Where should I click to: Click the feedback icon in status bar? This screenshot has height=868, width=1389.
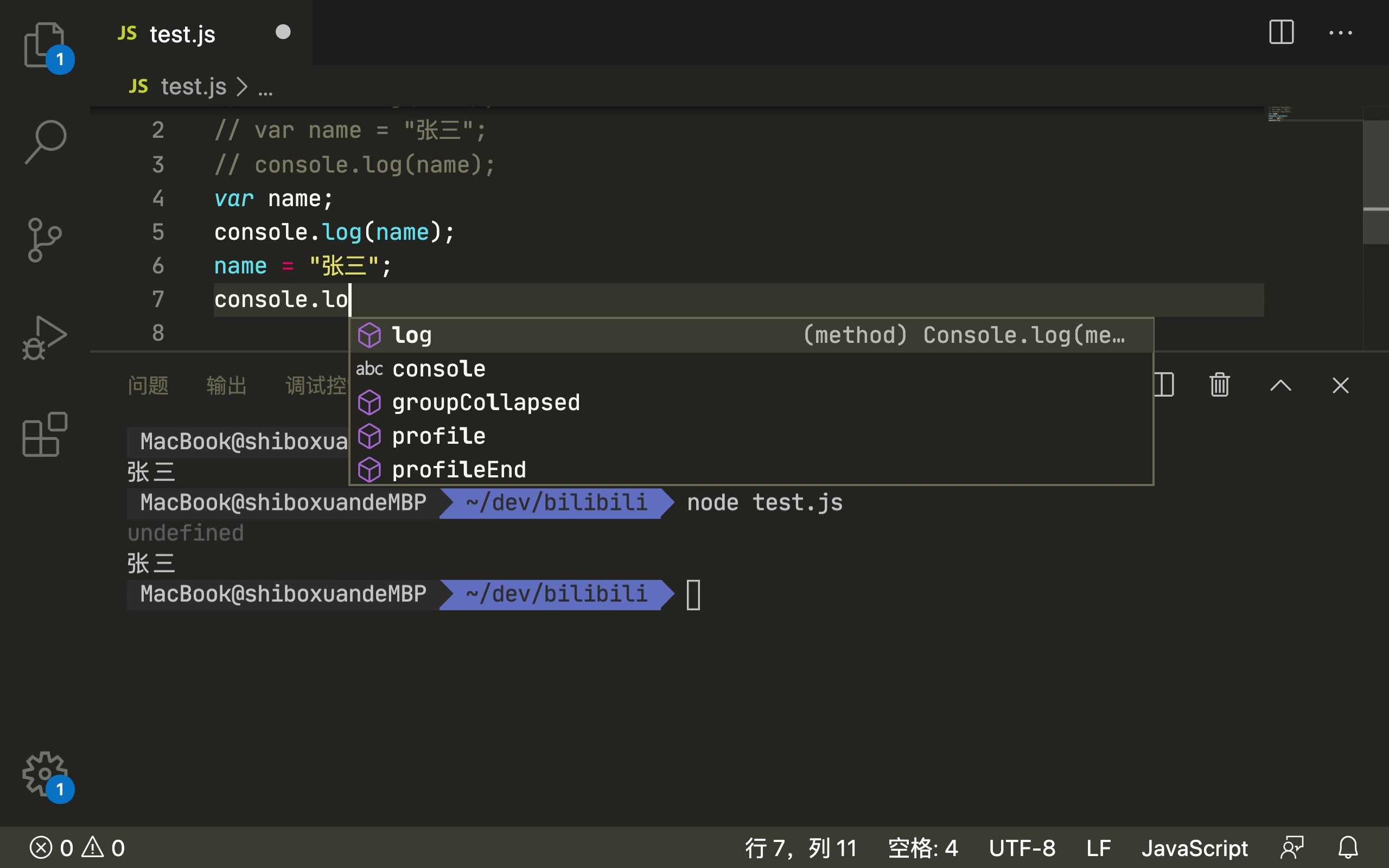coord(1292,847)
